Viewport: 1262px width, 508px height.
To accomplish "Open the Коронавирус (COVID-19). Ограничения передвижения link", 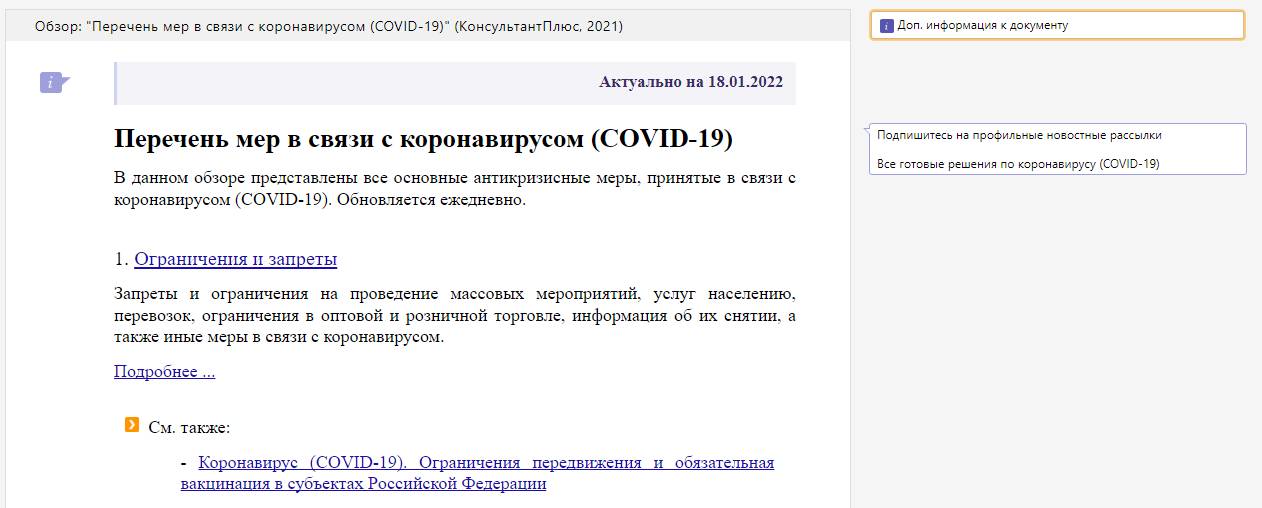I will (x=486, y=463).
